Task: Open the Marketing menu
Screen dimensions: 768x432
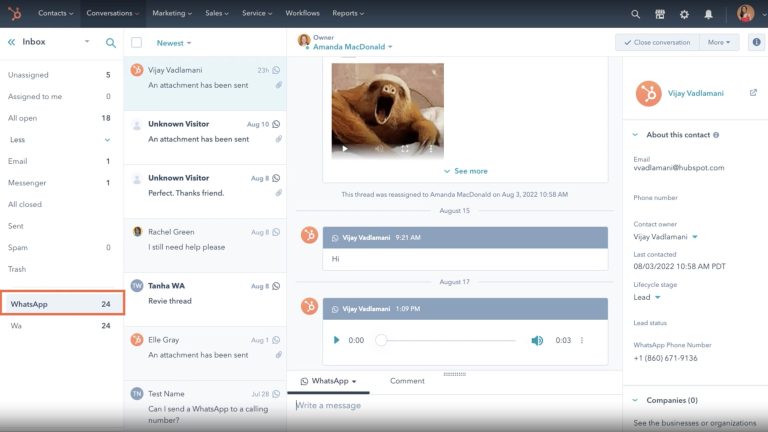Action: click(x=171, y=13)
